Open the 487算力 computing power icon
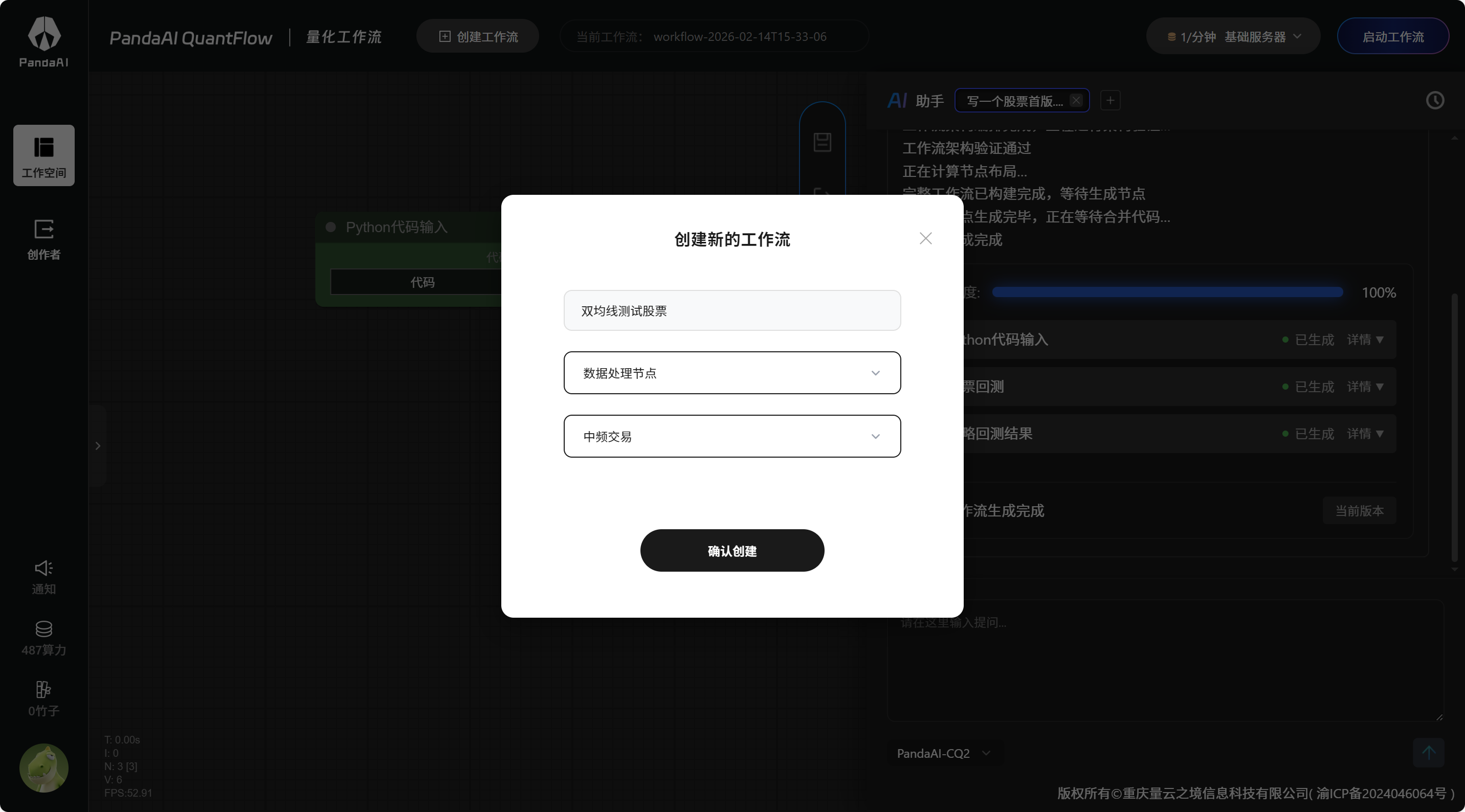Image resolution: width=1465 pixels, height=812 pixels. click(44, 638)
